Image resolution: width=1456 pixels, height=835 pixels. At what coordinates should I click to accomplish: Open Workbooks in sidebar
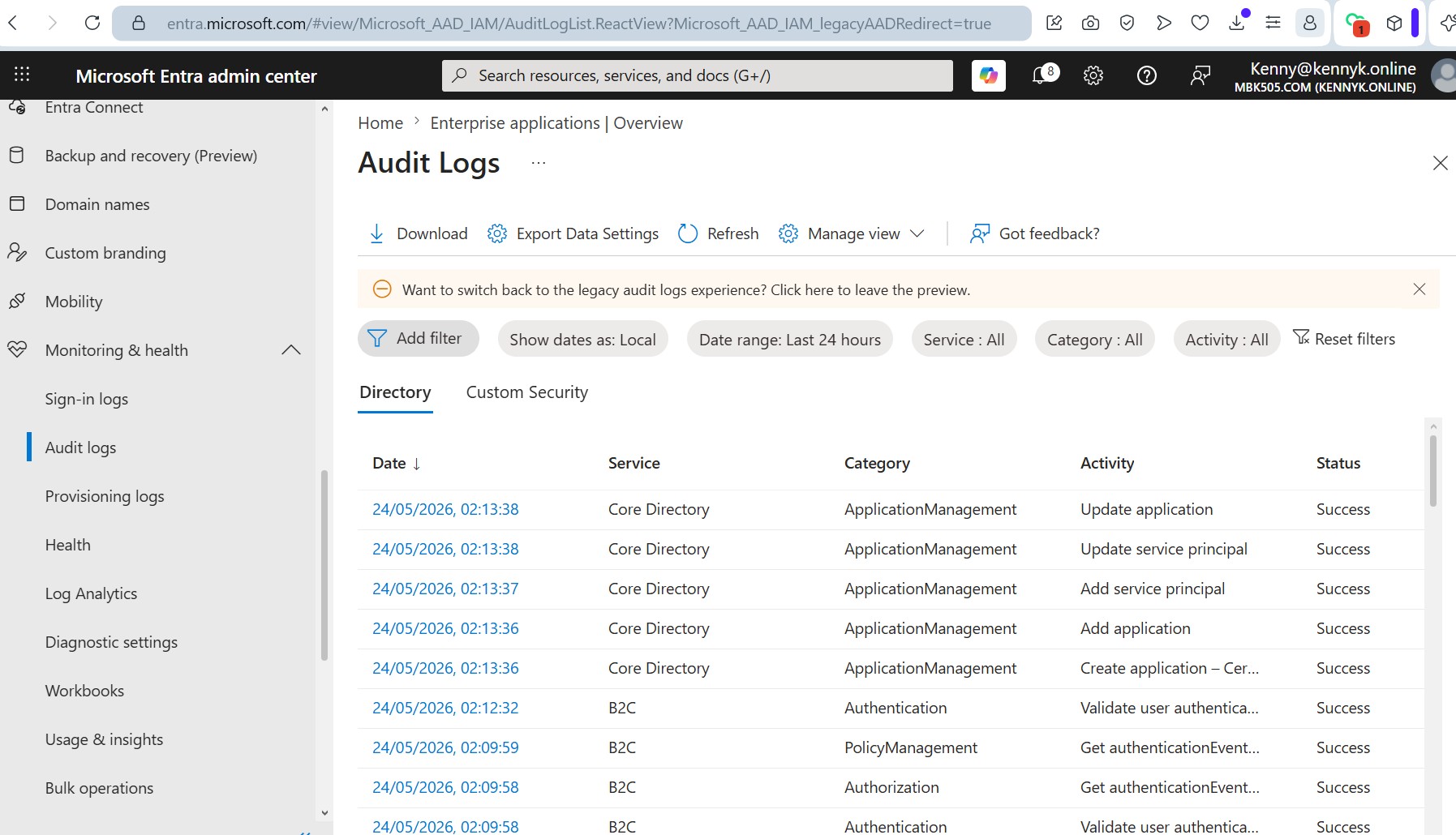tap(84, 691)
